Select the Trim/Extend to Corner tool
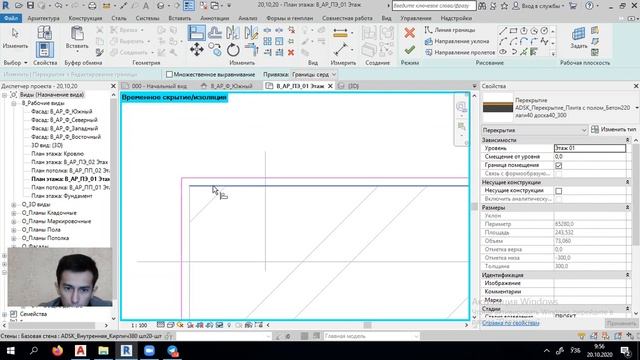 pyautogui.click(x=251, y=50)
